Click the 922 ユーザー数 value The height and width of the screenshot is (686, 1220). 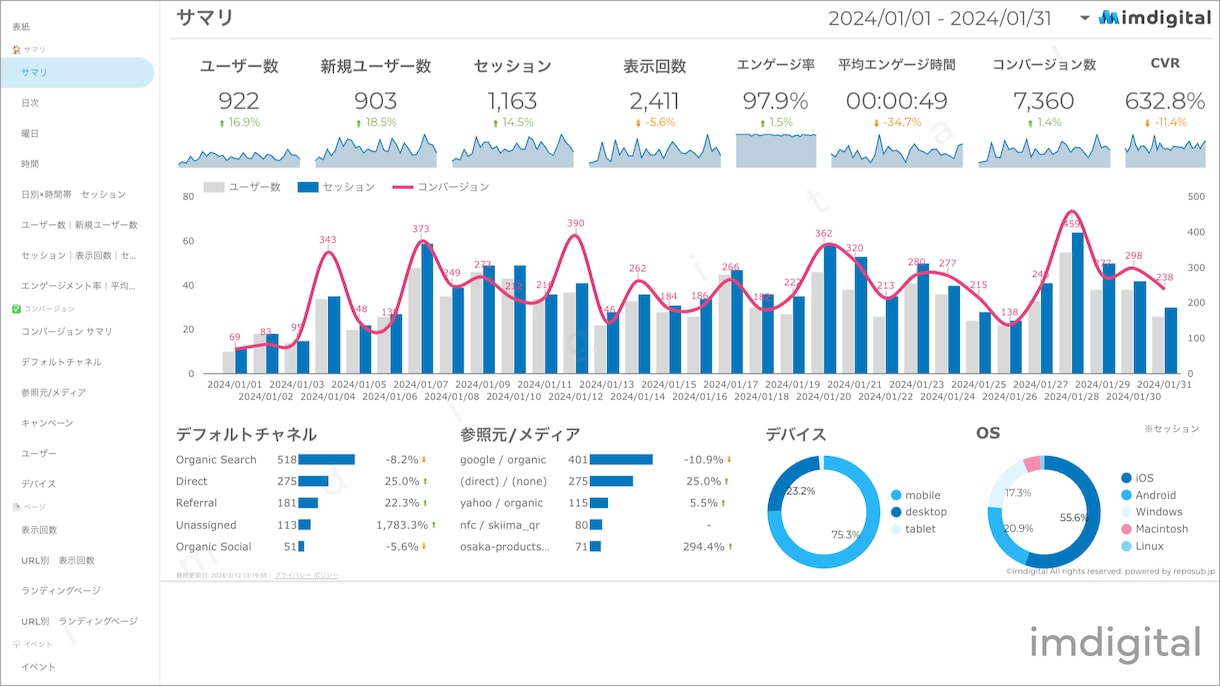(x=239, y=100)
